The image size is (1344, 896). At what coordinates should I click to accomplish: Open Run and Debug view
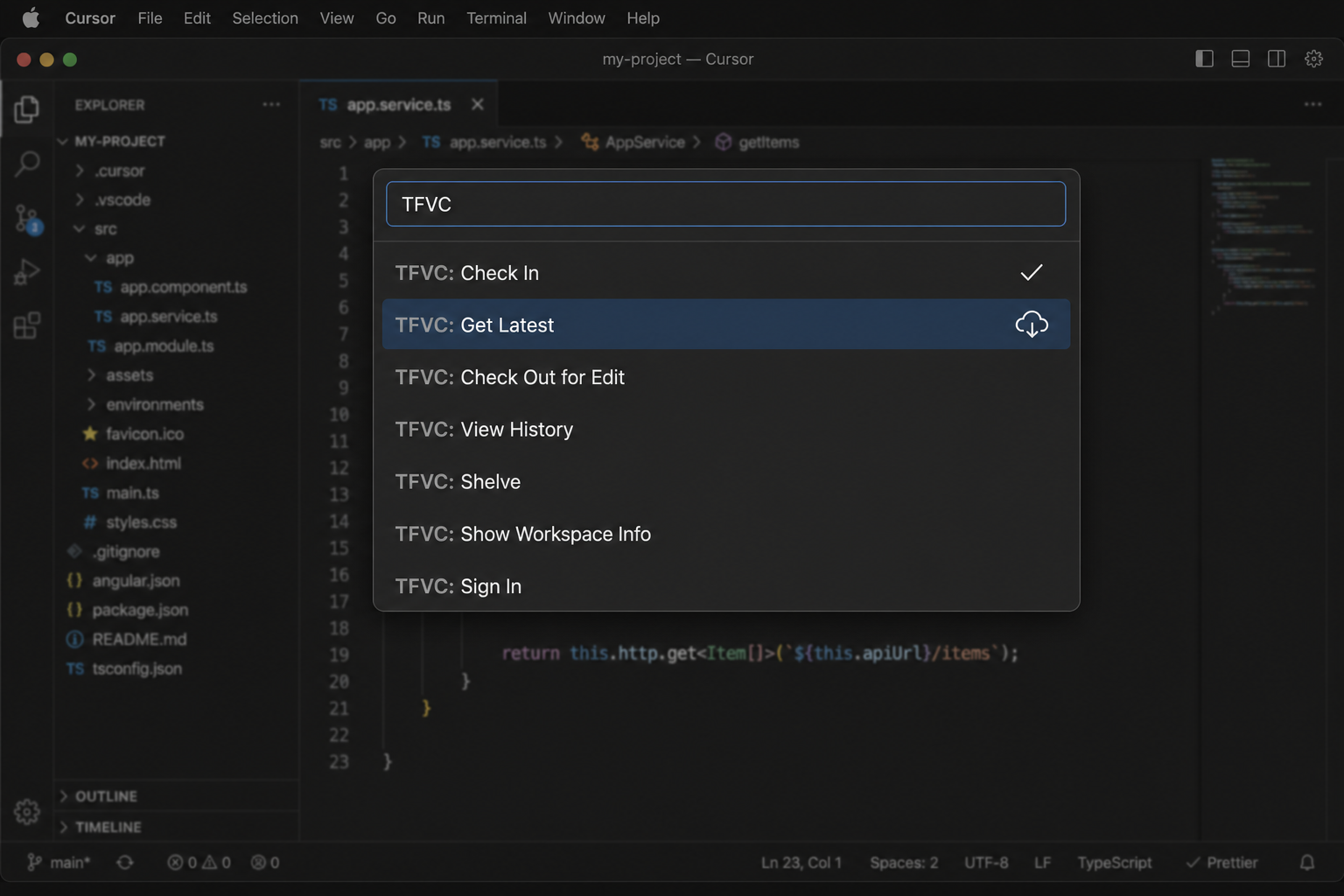(27, 272)
